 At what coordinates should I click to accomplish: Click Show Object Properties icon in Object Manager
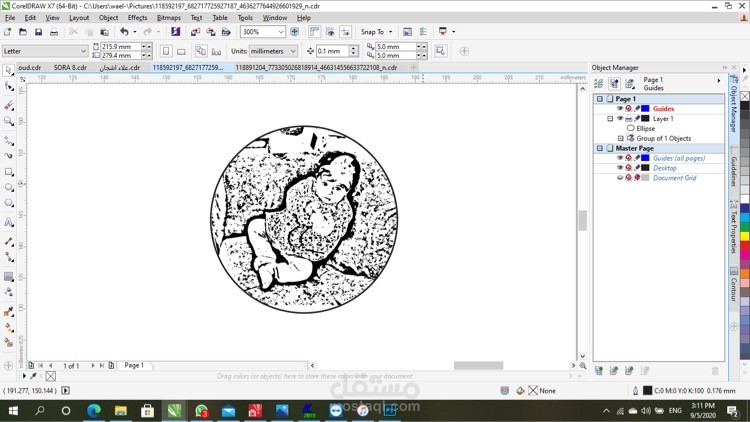pyautogui.click(x=598, y=84)
